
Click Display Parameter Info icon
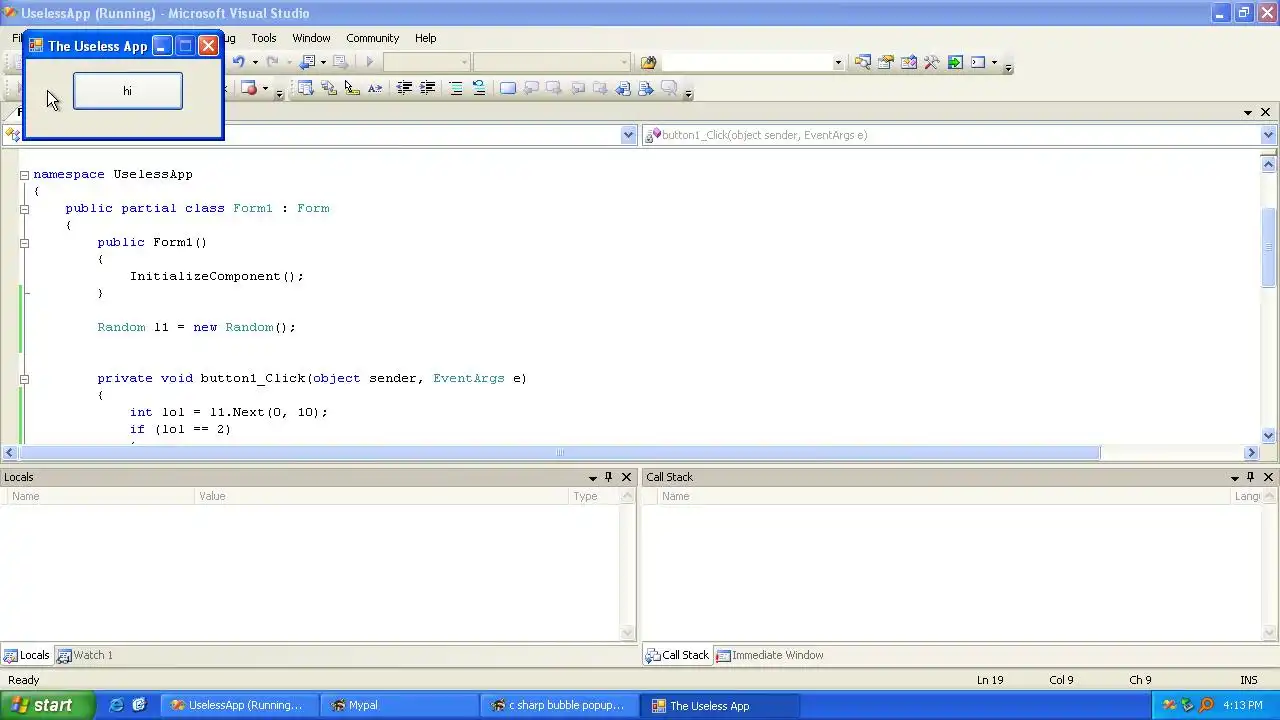[x=329, y=88]
